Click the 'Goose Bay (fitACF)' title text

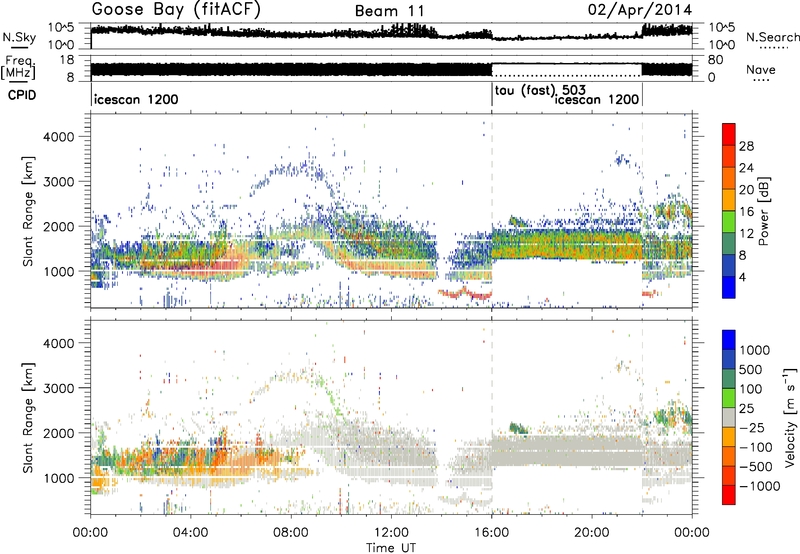(176, 10)
